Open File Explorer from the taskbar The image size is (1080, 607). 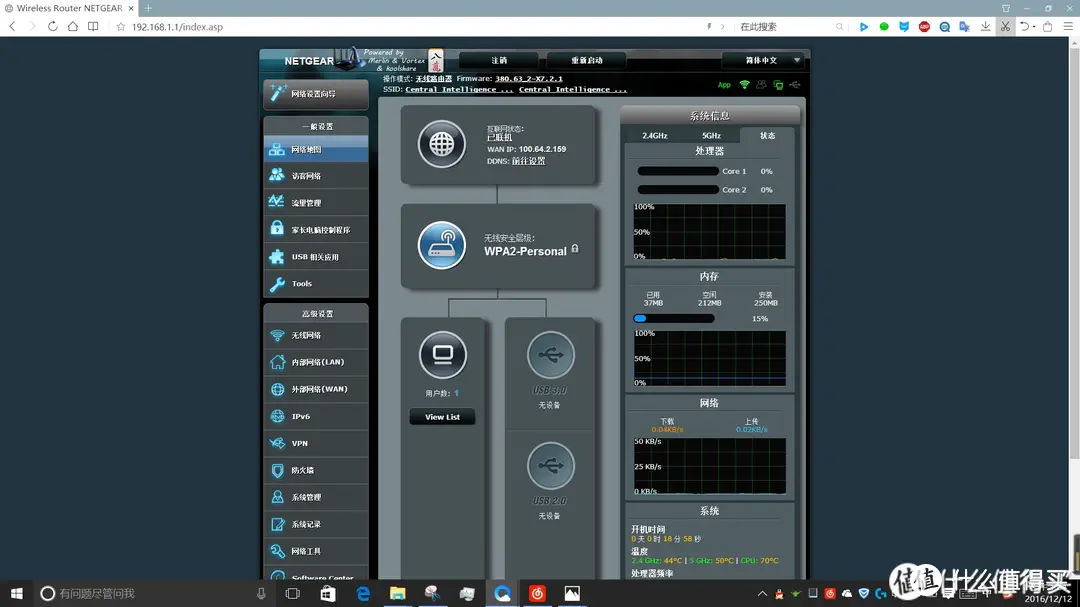pos(397,593)
